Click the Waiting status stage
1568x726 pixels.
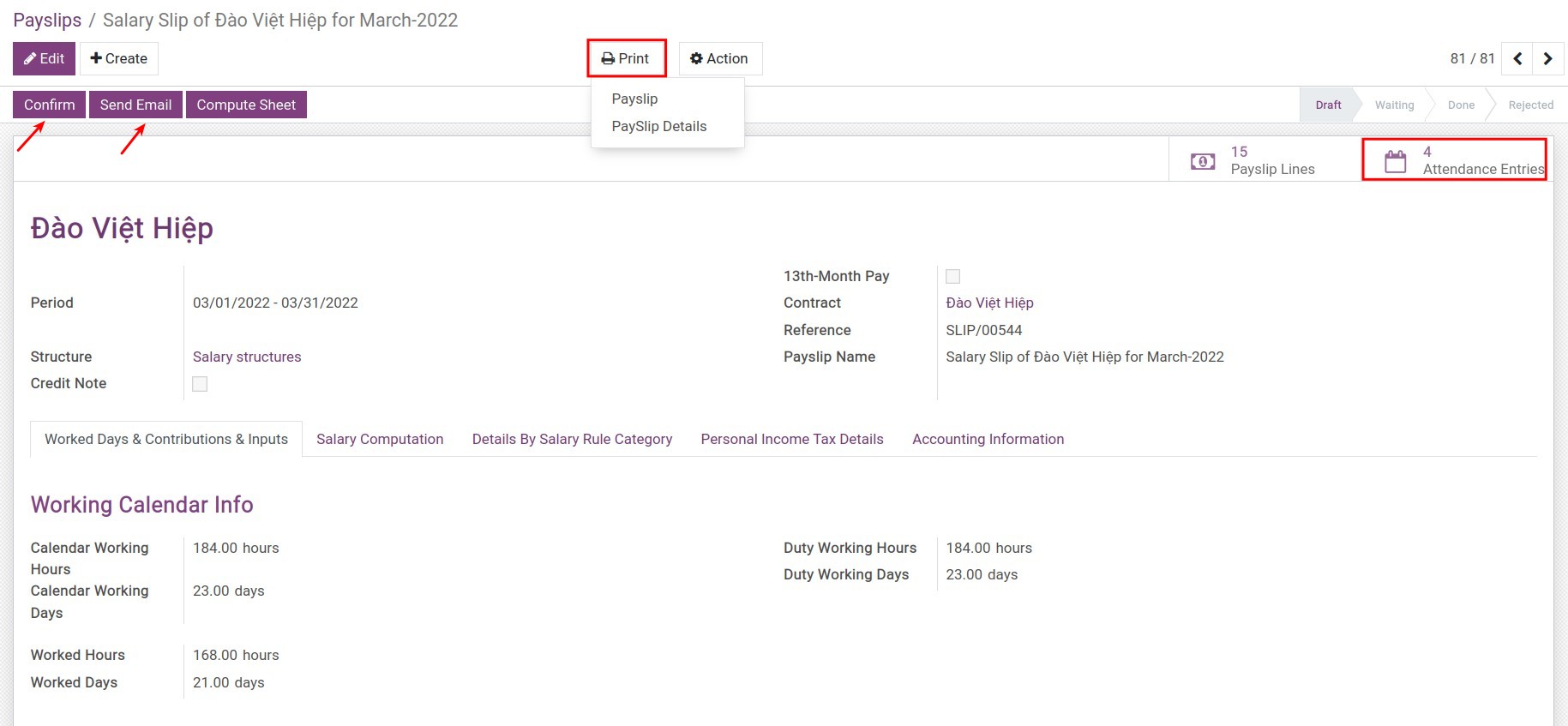1394,105
